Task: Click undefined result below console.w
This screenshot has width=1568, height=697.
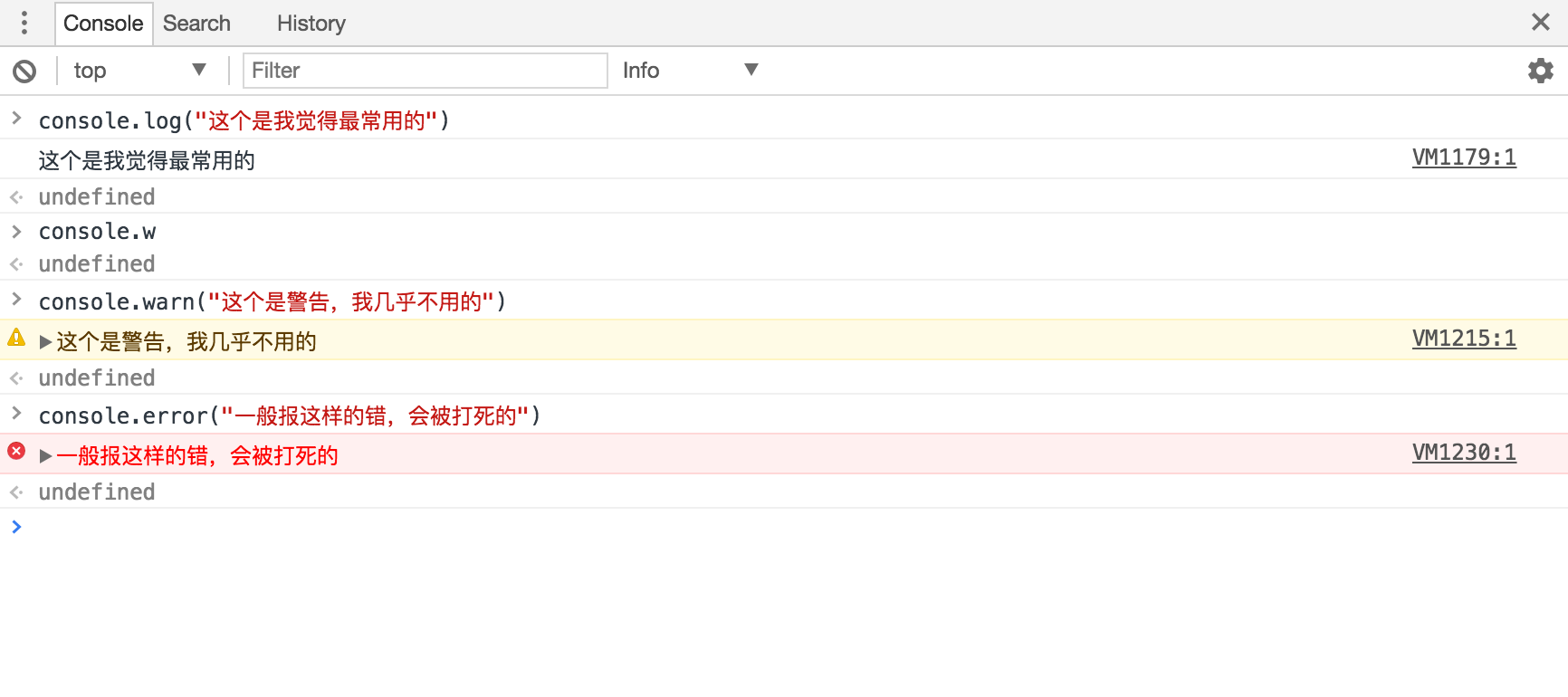Action: tap(97, 263)
